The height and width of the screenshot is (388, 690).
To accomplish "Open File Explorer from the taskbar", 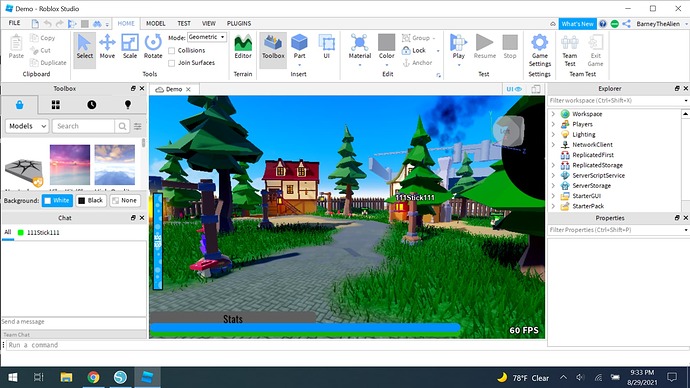I will tap(66, 377).
